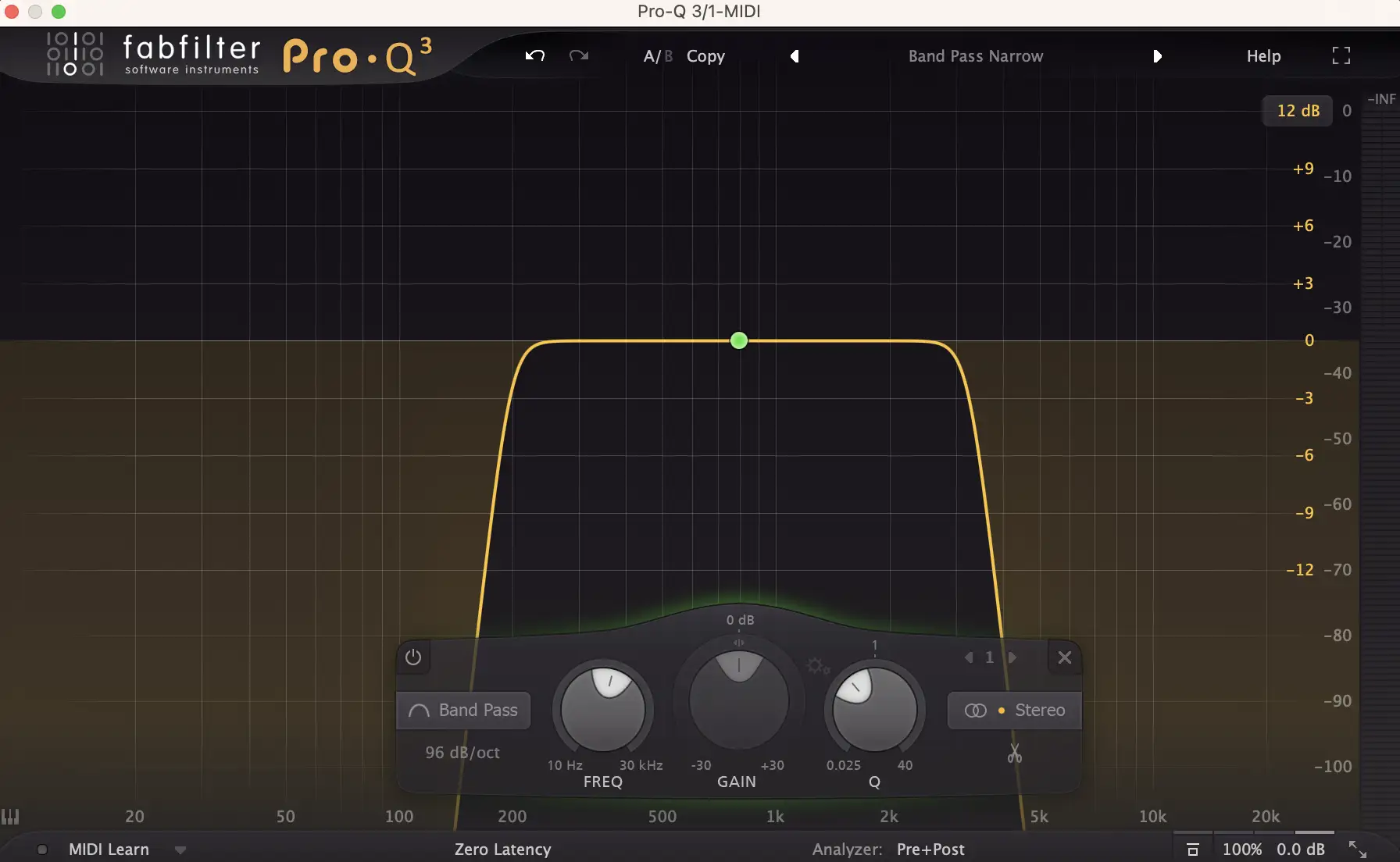Enable MIDI Learn mode
Screen dimensions: 1400x862
coord(109,850)
